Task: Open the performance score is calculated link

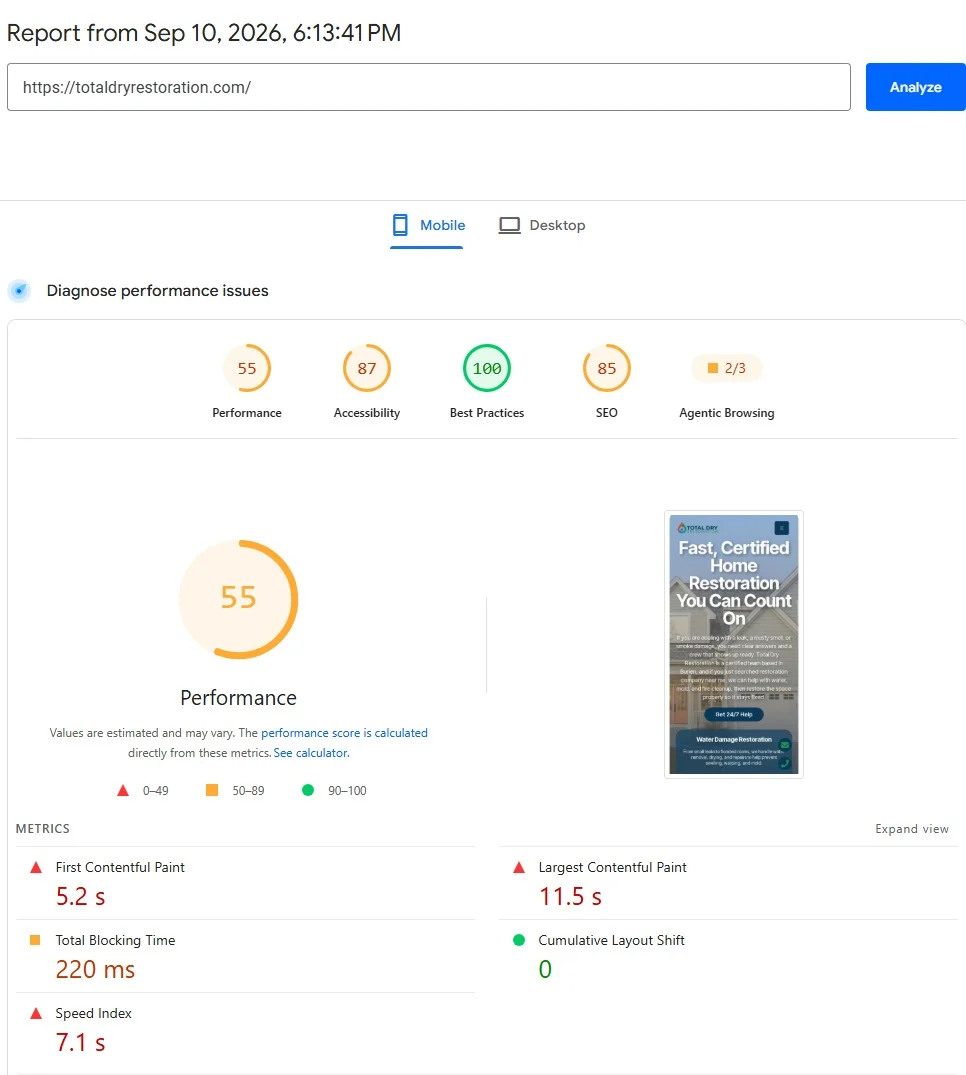Action: pyautogui.click(x=344, y=733)
